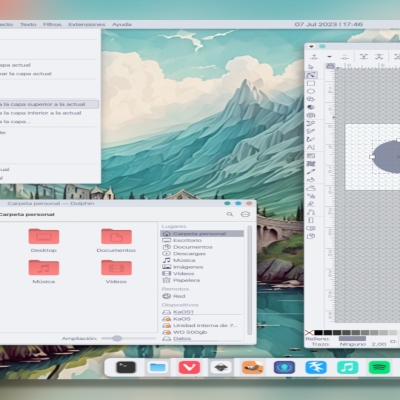This screenshot has width=400, height=400.
Task: Open the Extensiones menu
Action: [x=87, y=24]
